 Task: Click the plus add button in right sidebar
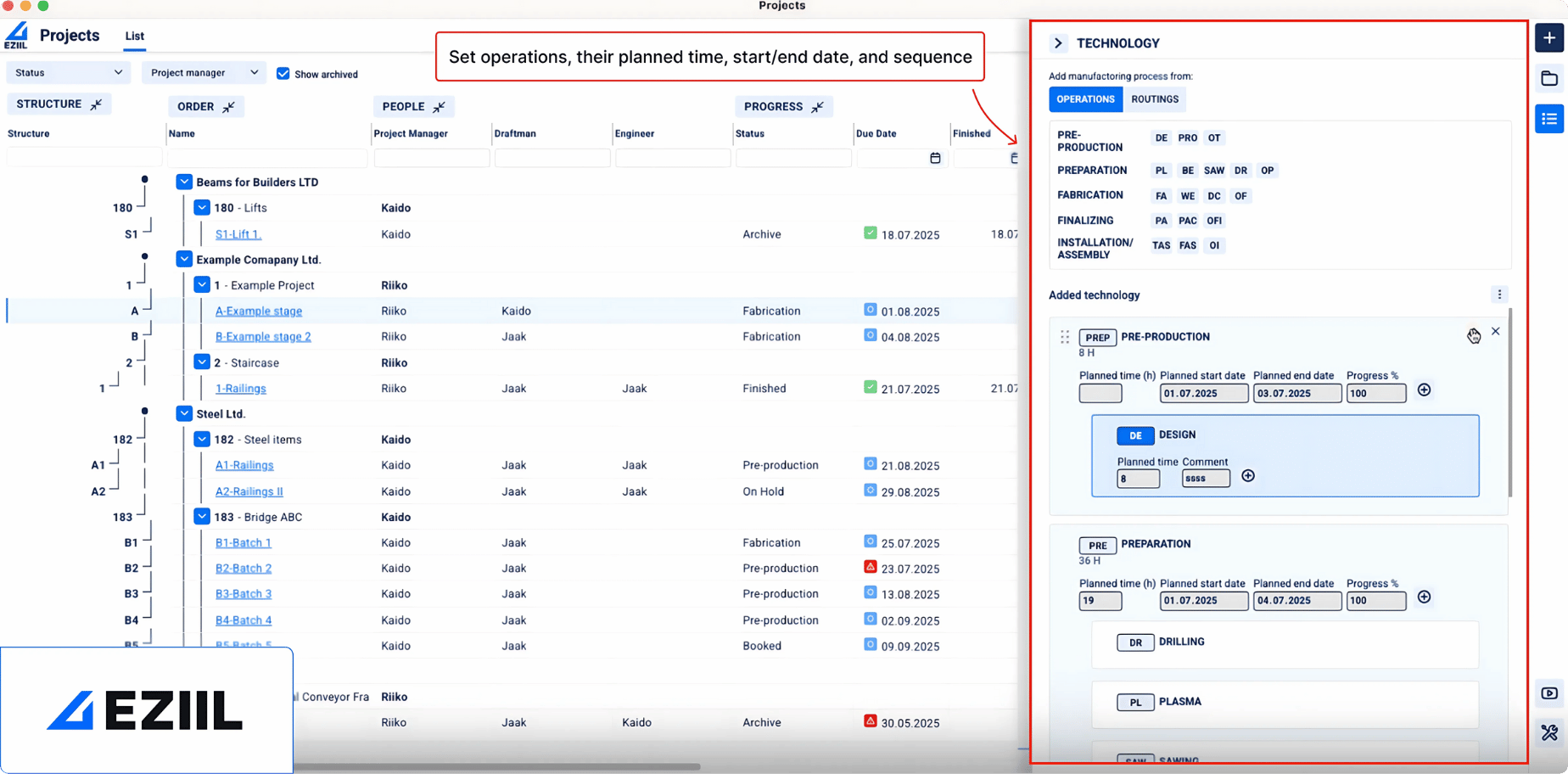tap(1549, 38)
